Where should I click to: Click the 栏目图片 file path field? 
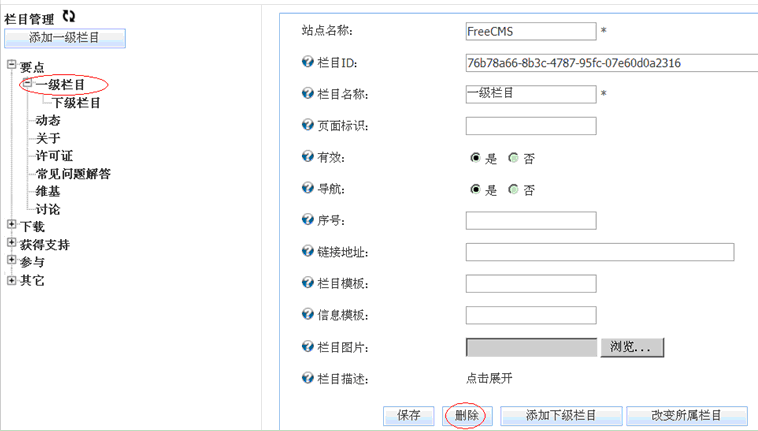pos(531,347)
